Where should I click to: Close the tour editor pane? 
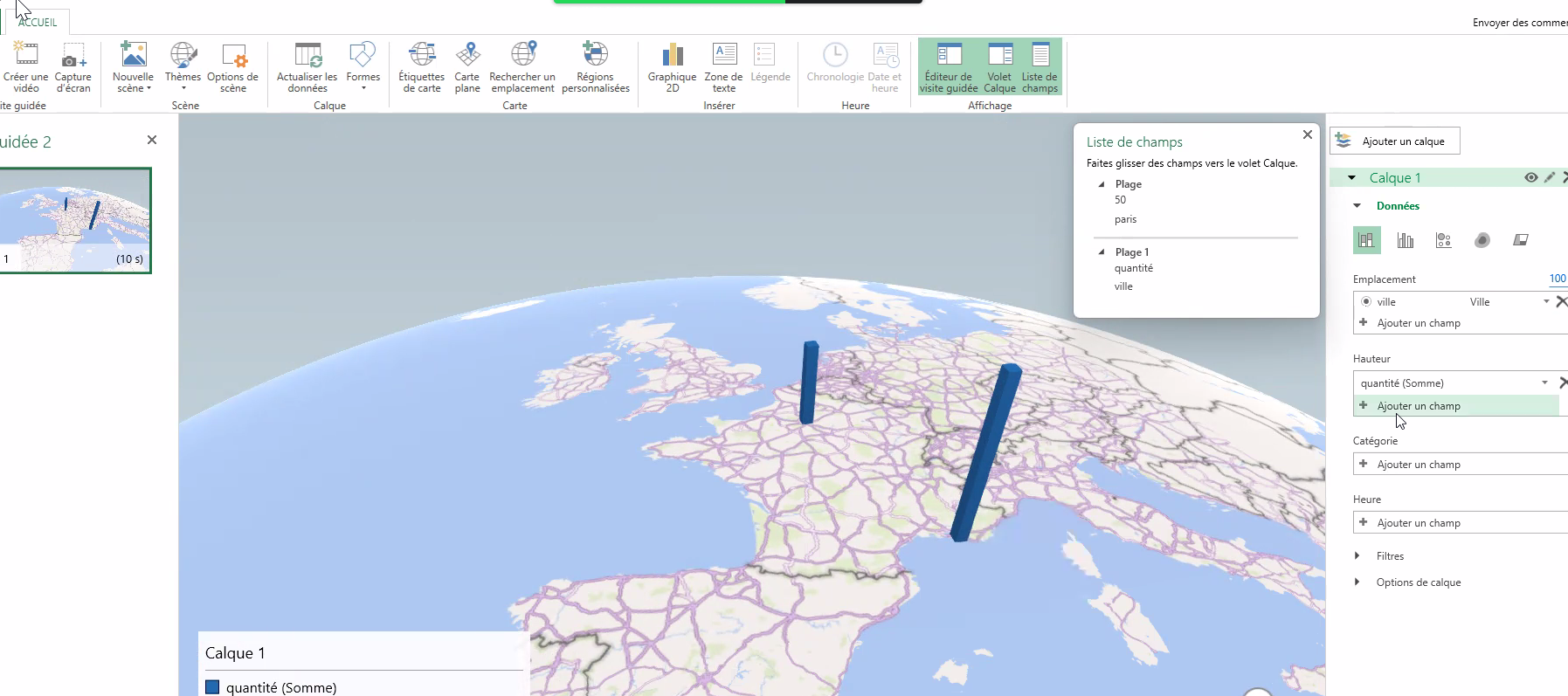(152, 140)
